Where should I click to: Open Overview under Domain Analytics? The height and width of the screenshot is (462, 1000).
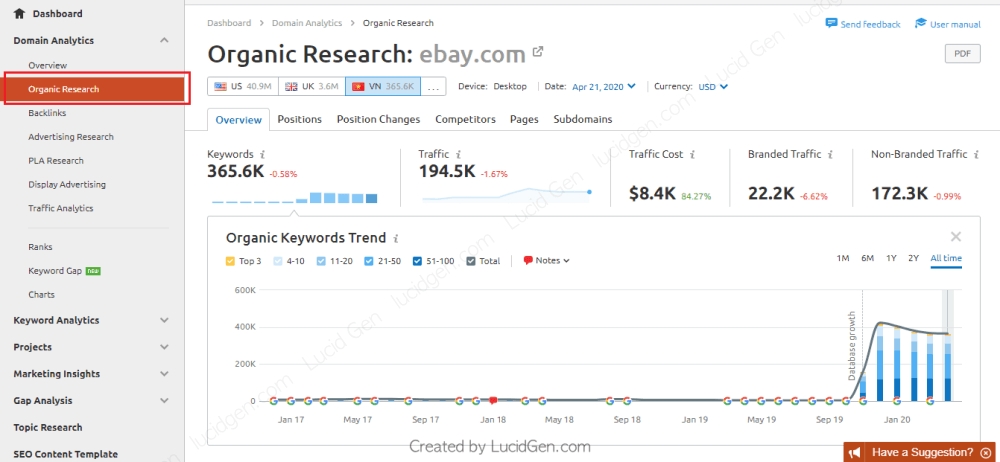(x=47, y=65)
